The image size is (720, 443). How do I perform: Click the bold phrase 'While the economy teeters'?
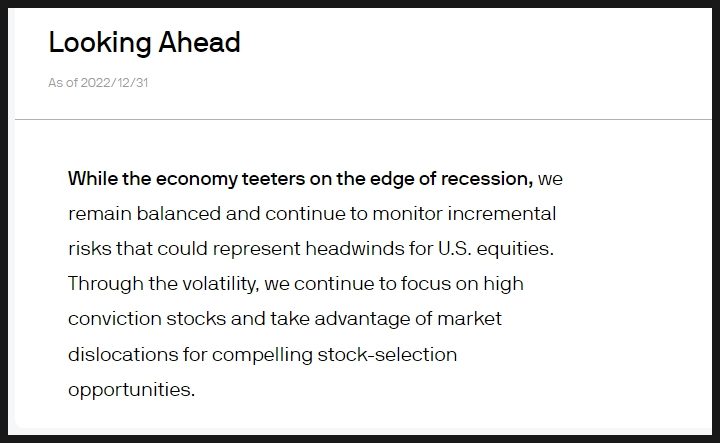pyautogui.click(x=186, y=179)
